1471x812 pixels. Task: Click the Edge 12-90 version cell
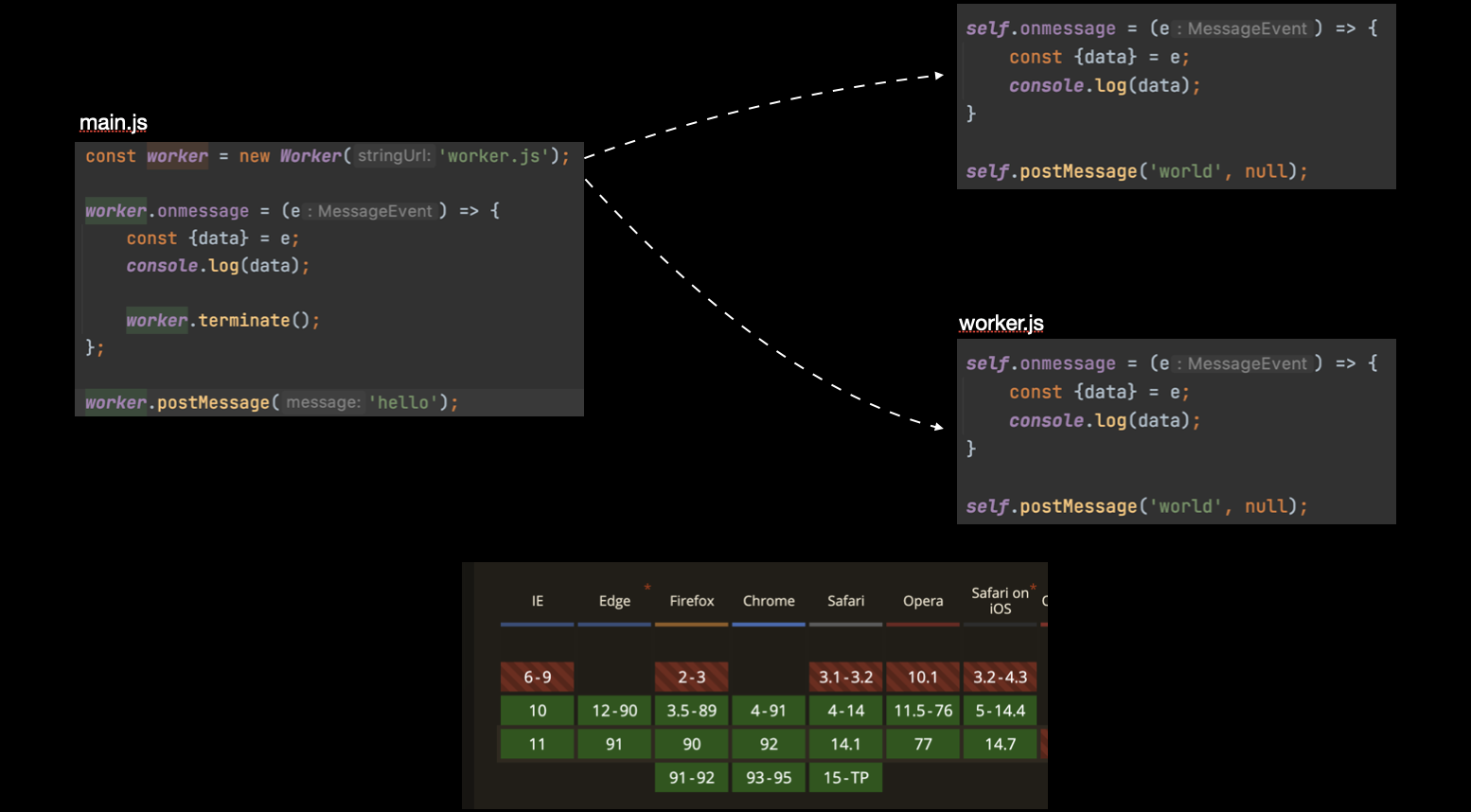614,711
